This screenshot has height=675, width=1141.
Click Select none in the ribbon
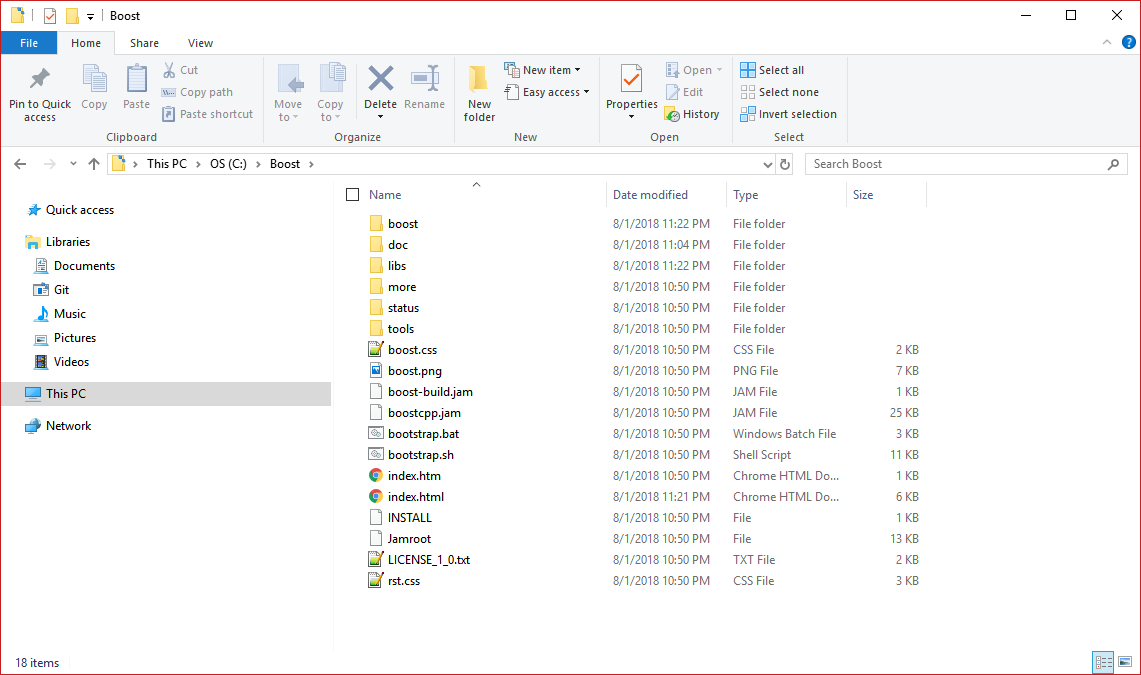pyautogui.click(x=779, y=92)
